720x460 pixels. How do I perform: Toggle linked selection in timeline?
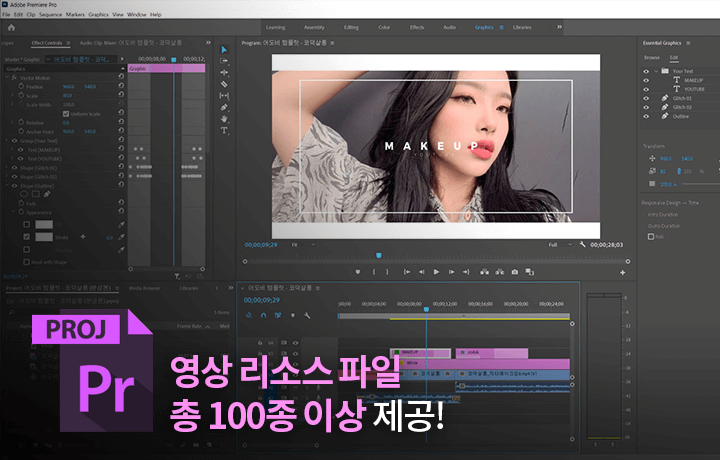(278, 315)
